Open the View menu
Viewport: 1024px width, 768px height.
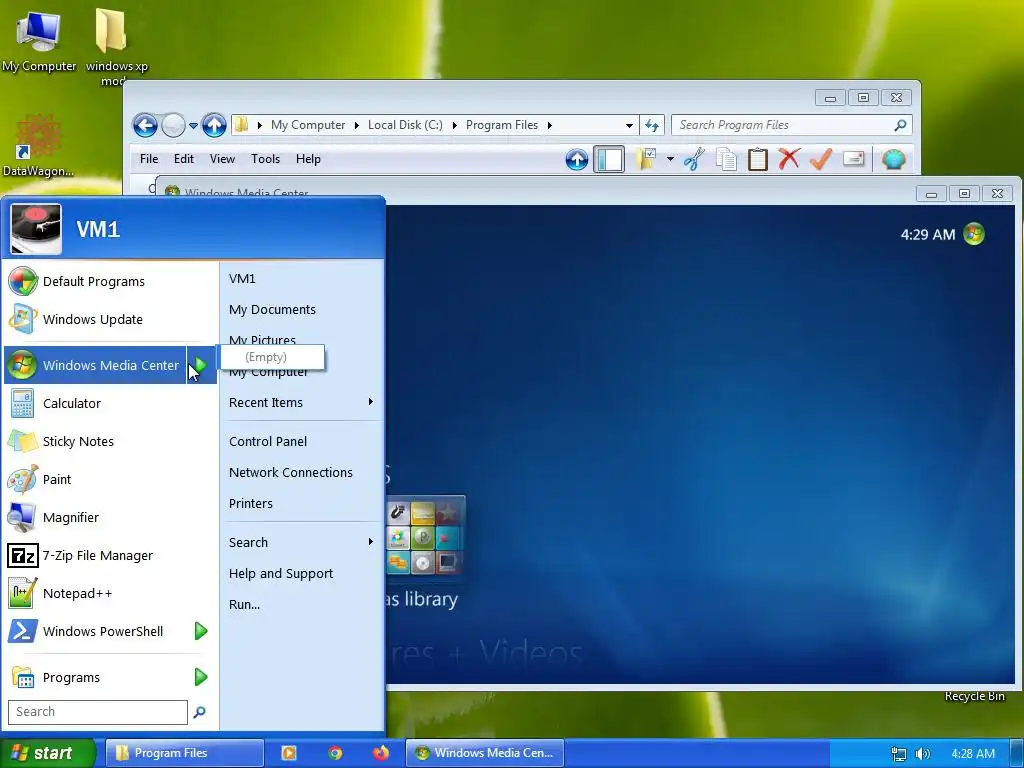[x=222, y=159]
